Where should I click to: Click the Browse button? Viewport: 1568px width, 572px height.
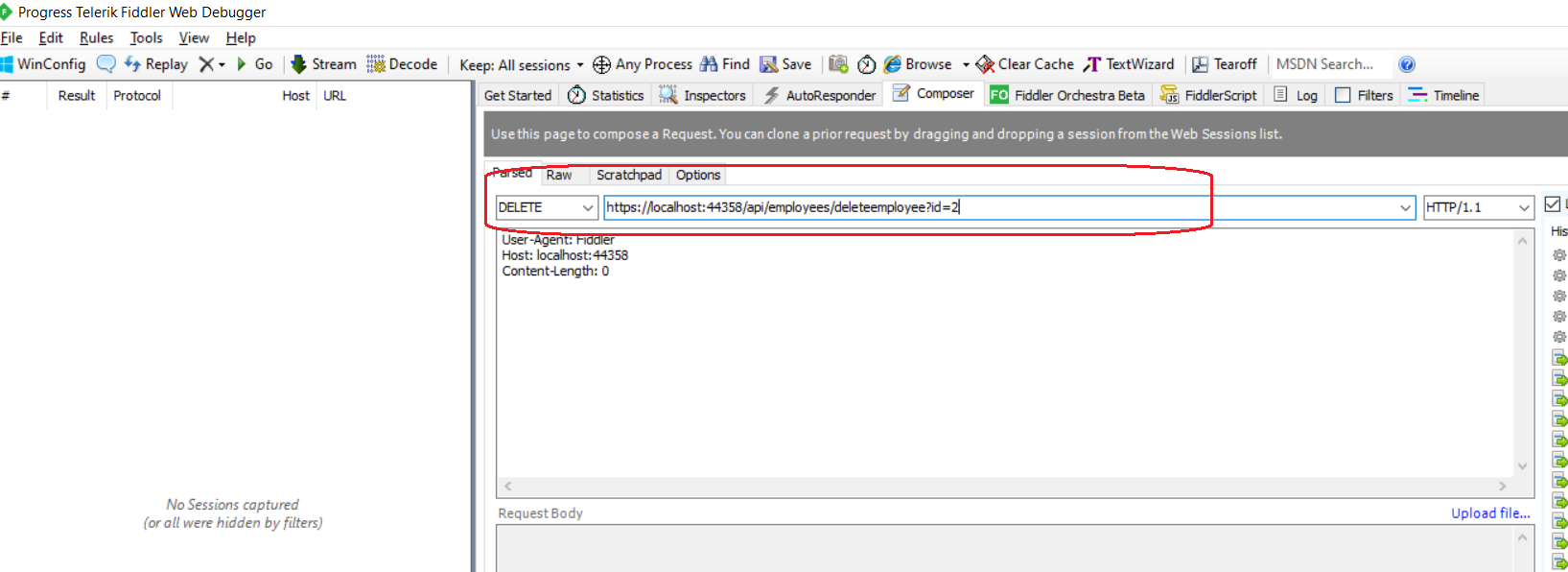tap(918, 64)
